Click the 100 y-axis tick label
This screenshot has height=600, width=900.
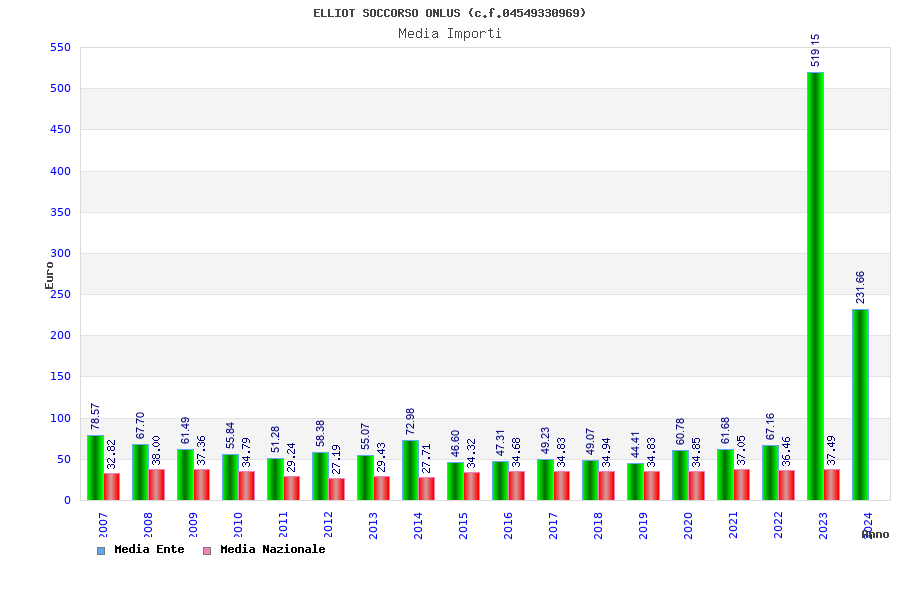coord(60,418)
